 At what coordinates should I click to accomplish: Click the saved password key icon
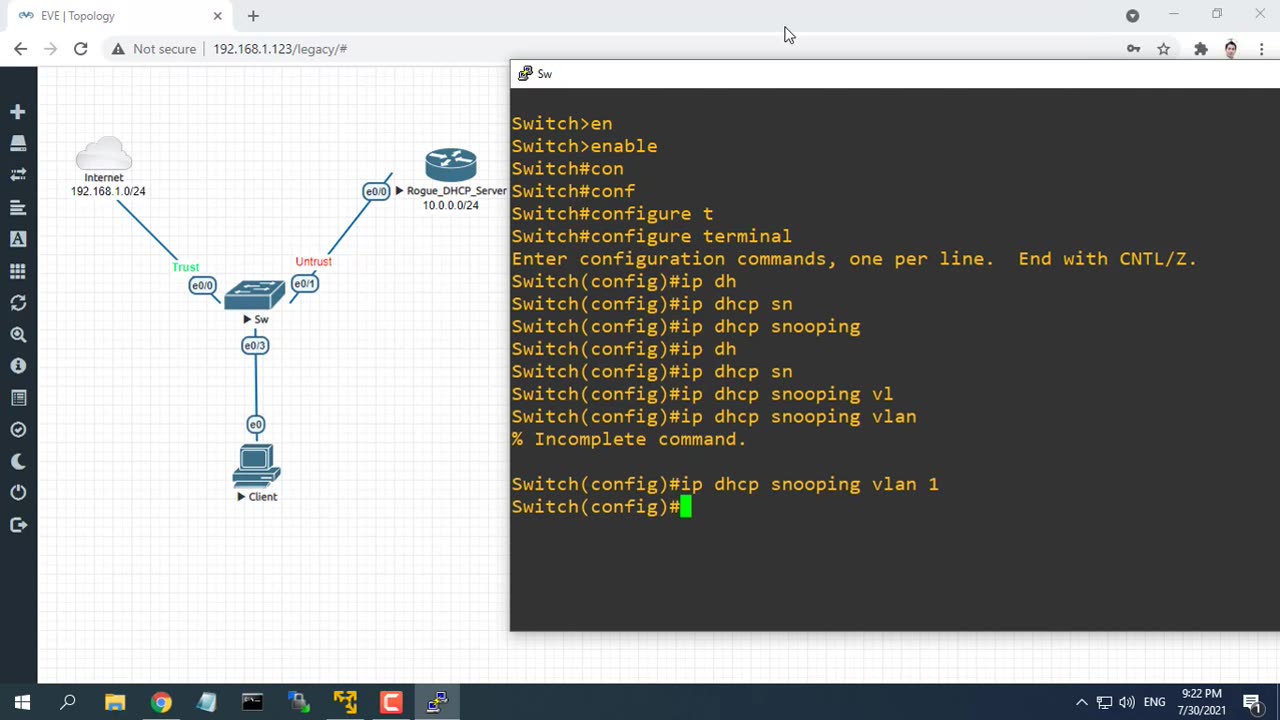tap(1133, 49)
